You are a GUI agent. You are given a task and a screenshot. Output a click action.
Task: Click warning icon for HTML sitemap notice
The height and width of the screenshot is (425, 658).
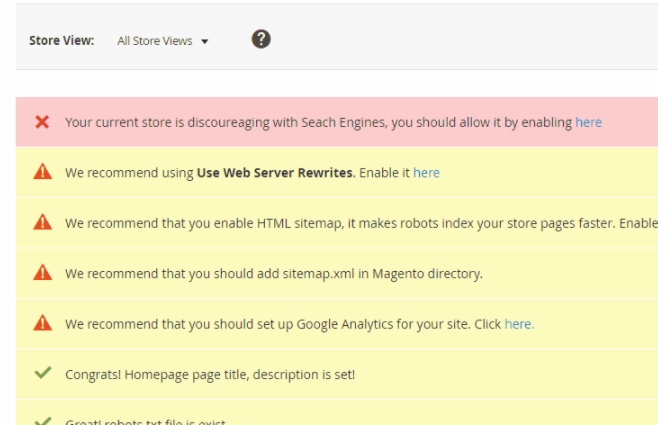click(42, 222)
